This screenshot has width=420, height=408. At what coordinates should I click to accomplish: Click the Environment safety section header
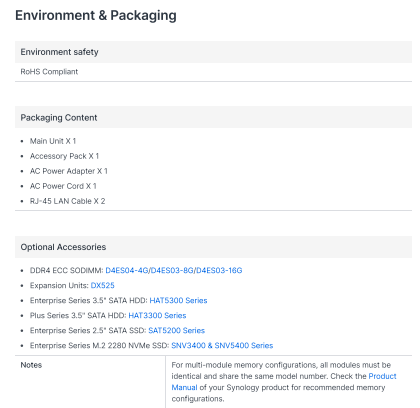[x=213, y=52]
